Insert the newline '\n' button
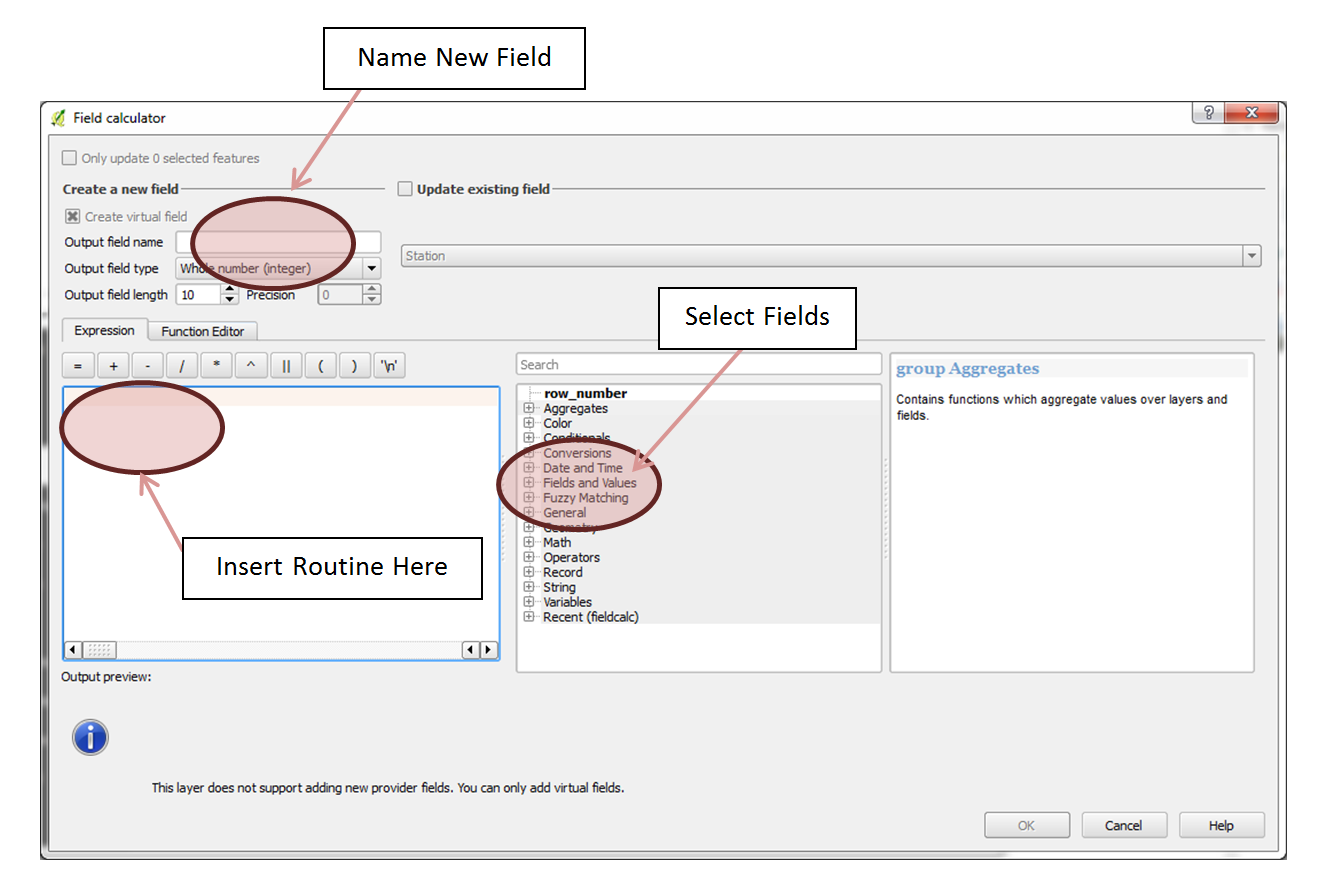Screen dimensions: 1327x875 (x=389, y=366)
